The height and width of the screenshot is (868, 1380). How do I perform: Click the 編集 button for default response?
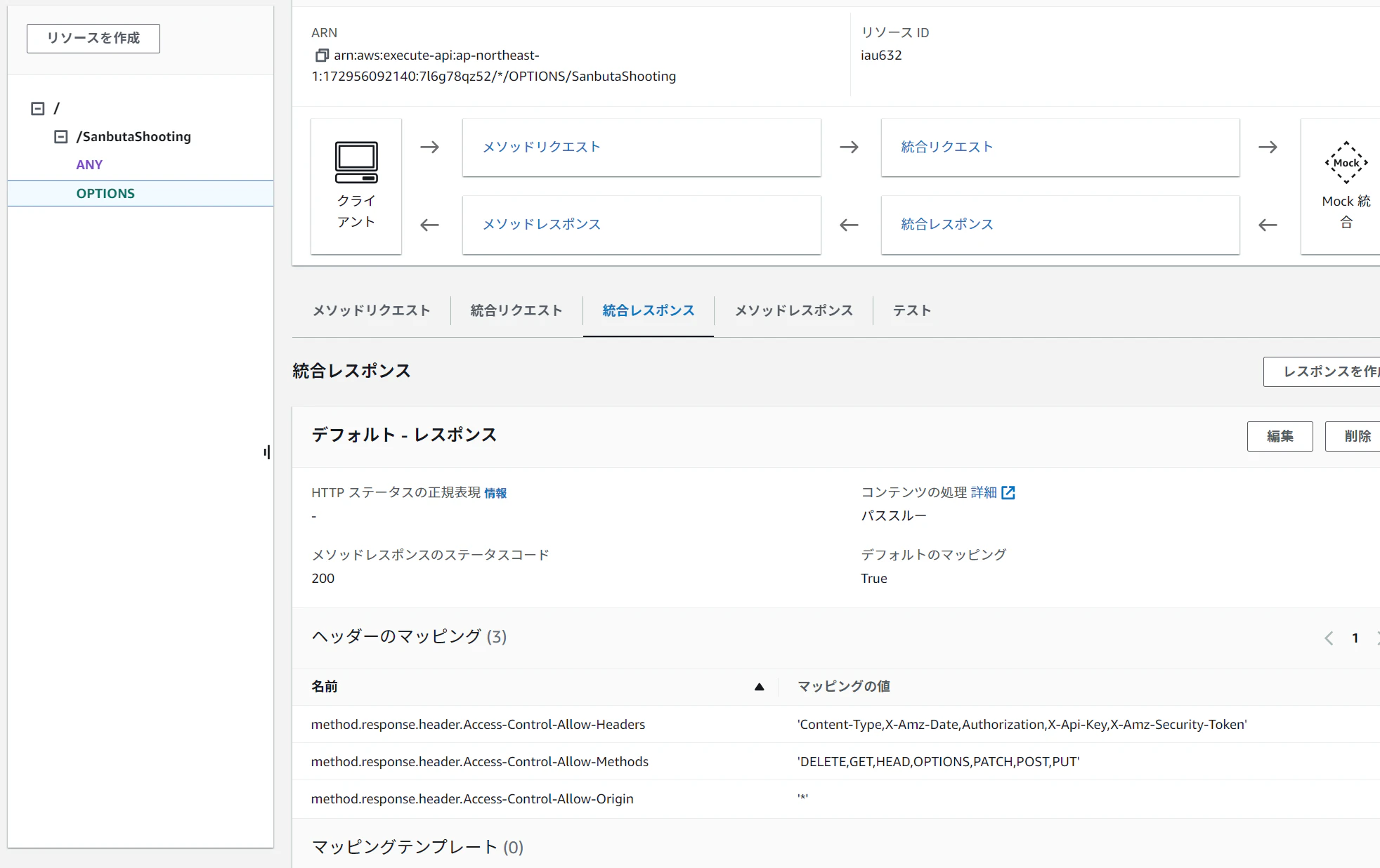tap(1280, 436)
